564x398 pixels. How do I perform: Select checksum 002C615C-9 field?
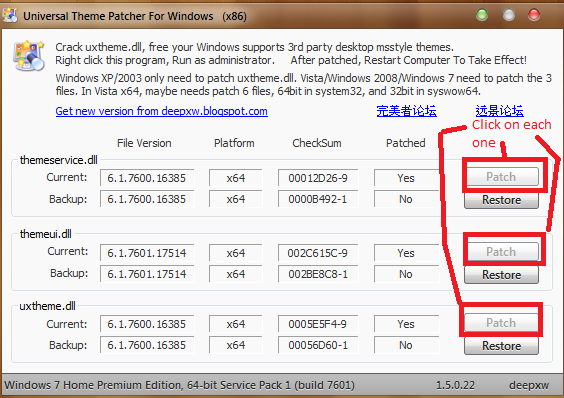click(318, 253)
